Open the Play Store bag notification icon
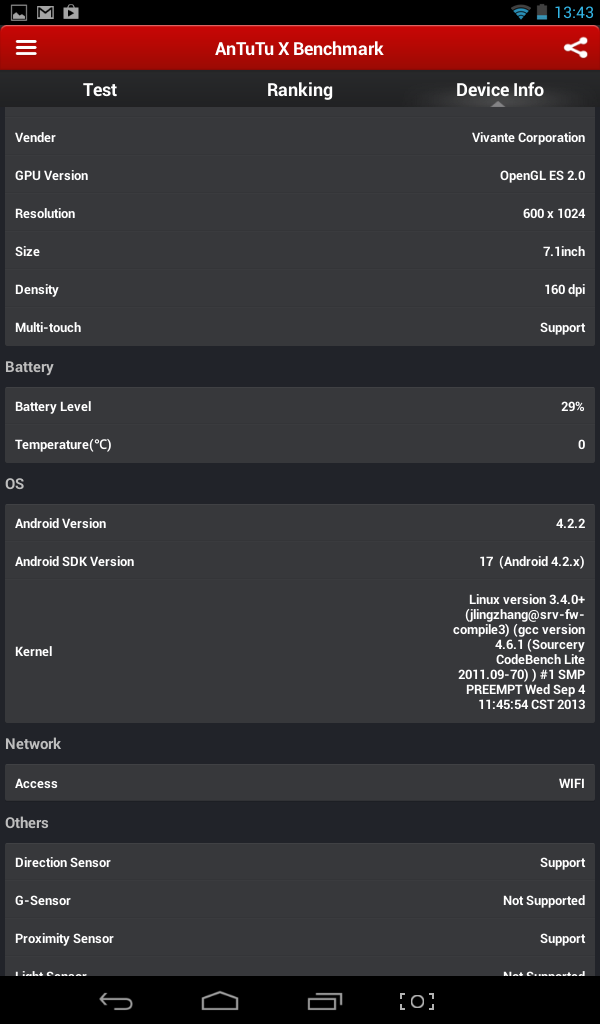The image size is (600, 1024). (71, 12)
